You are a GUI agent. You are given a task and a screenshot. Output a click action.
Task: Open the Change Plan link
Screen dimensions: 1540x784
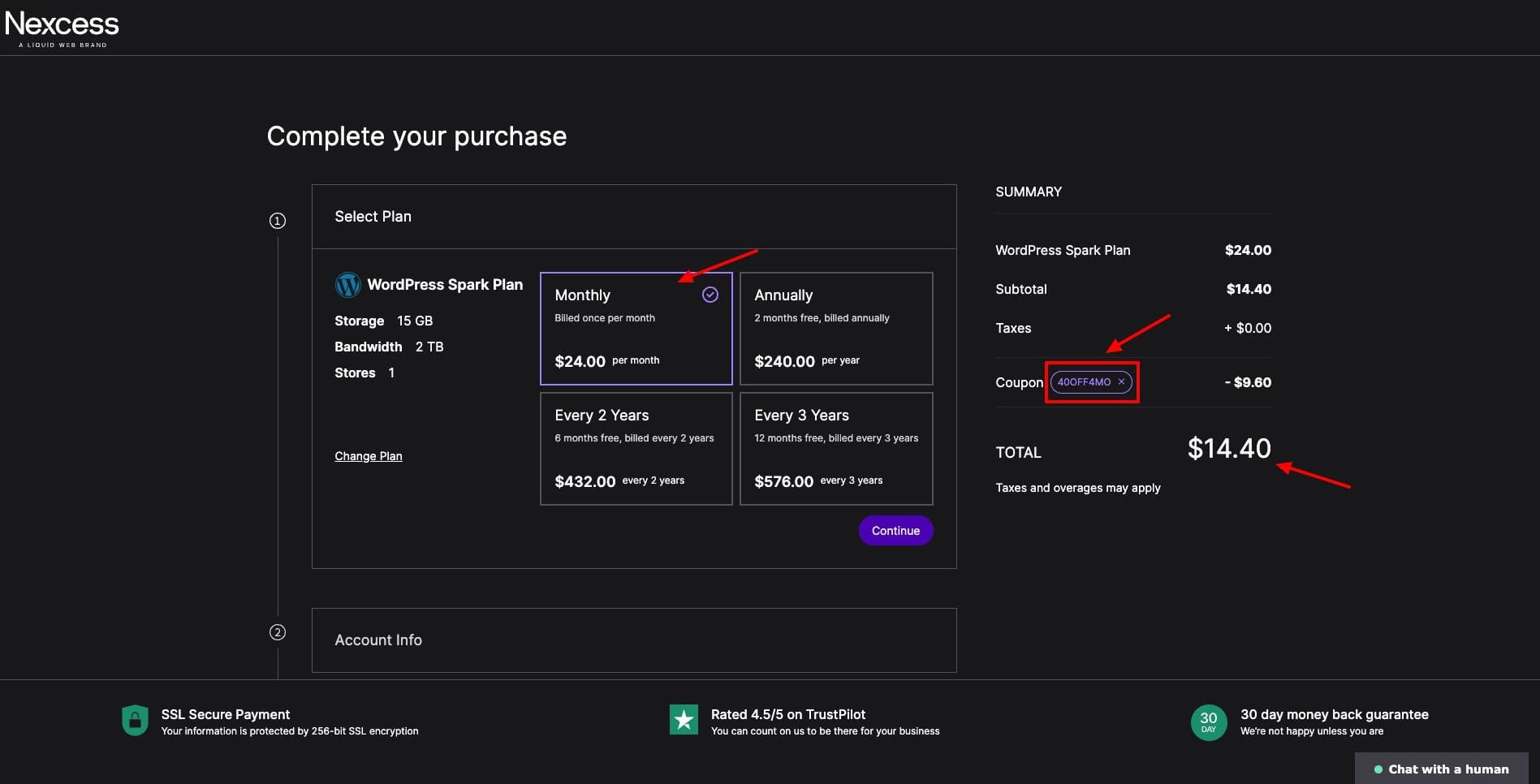coord(368,456)
